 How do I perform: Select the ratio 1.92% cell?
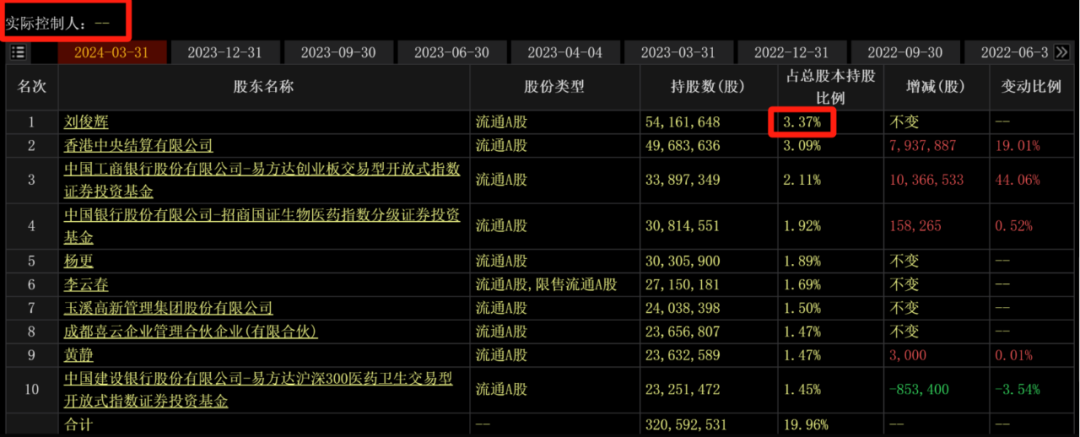pyautogui.click(x=802, y=227)
